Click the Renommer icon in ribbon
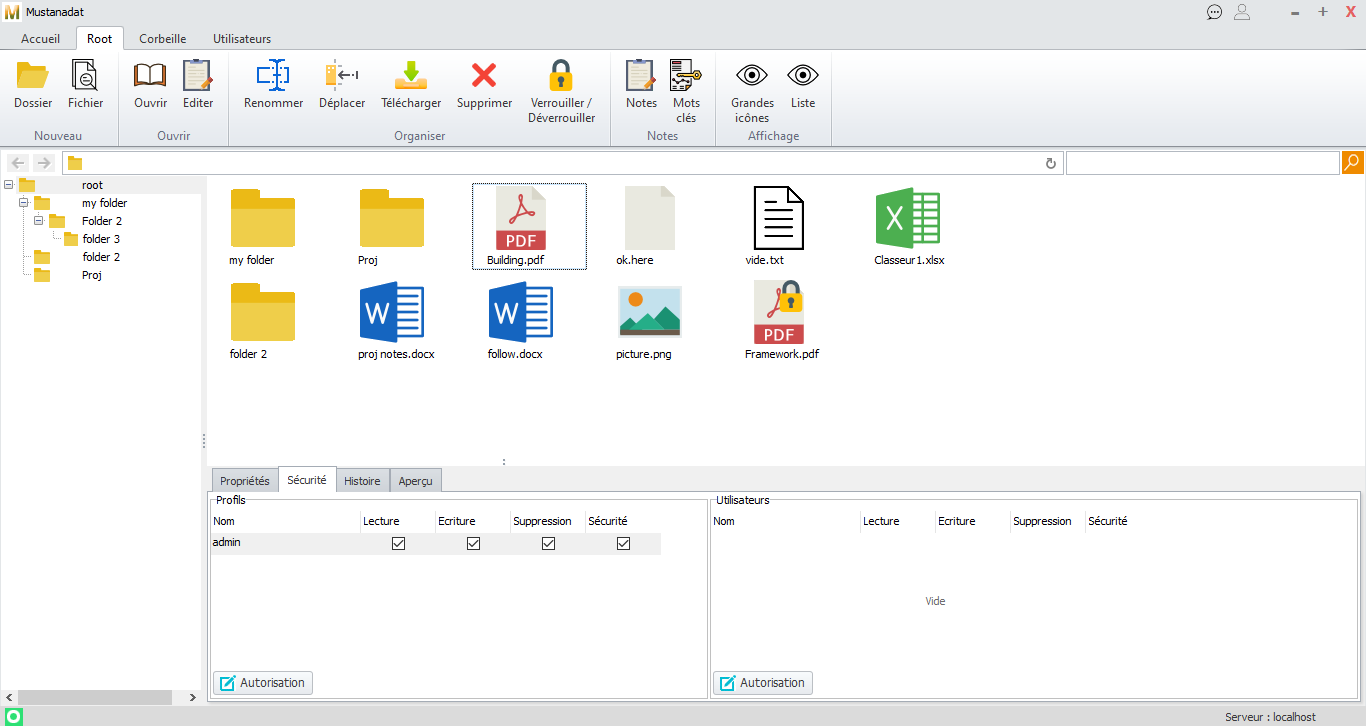Image resolution: width=1366 pixels, height=726 pixels. pos(273,76)
